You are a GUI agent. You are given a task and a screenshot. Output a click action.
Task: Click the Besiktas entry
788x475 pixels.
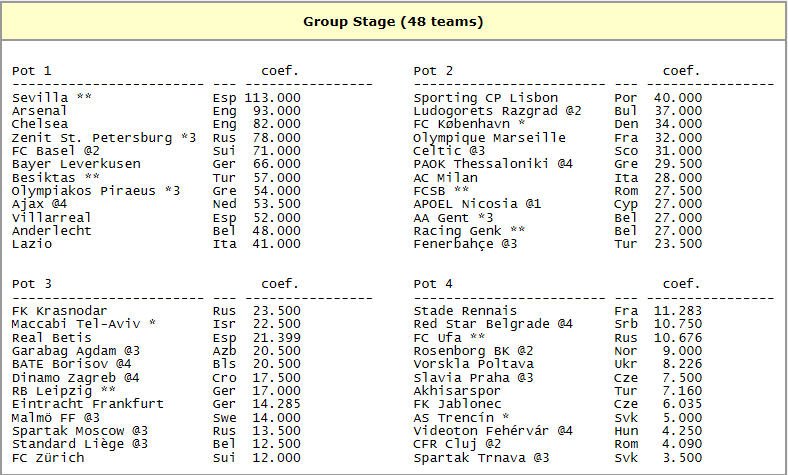[56, 177]
